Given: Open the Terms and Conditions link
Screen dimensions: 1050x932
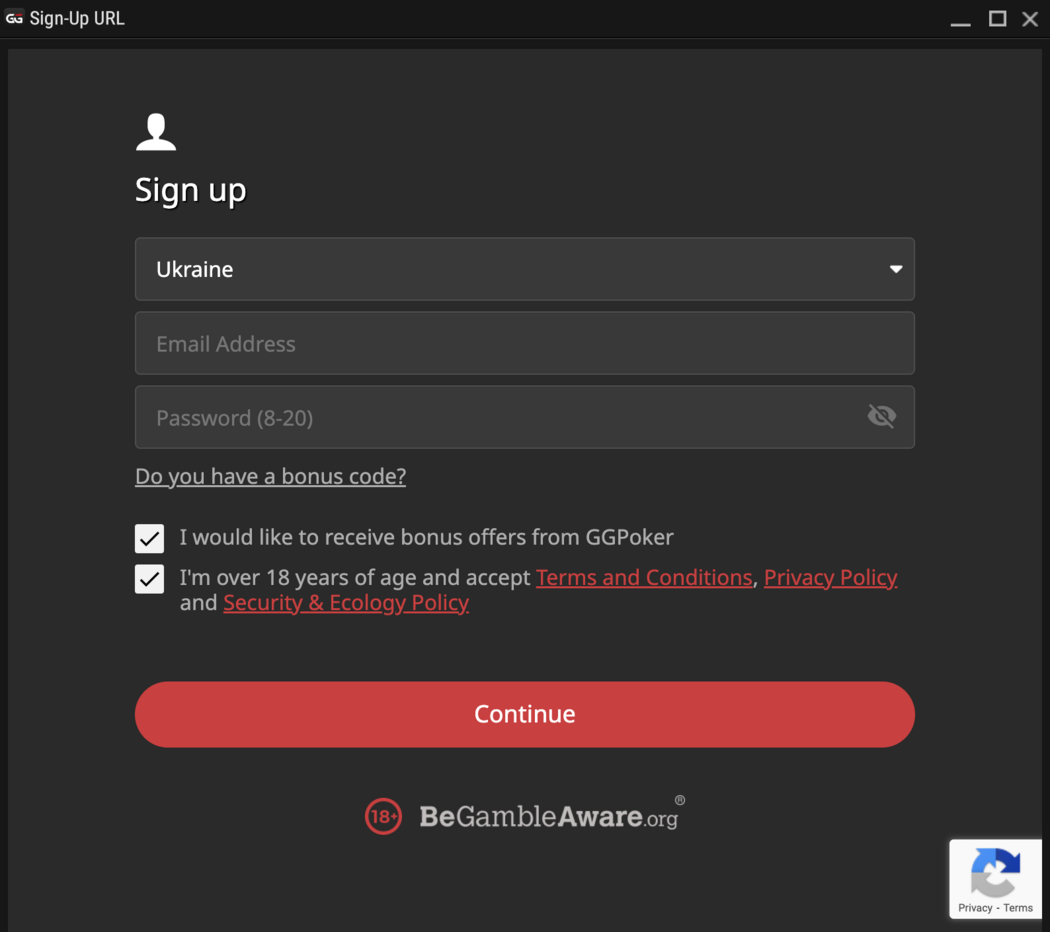Looking at the screenshot, I should tap(644, 577).
